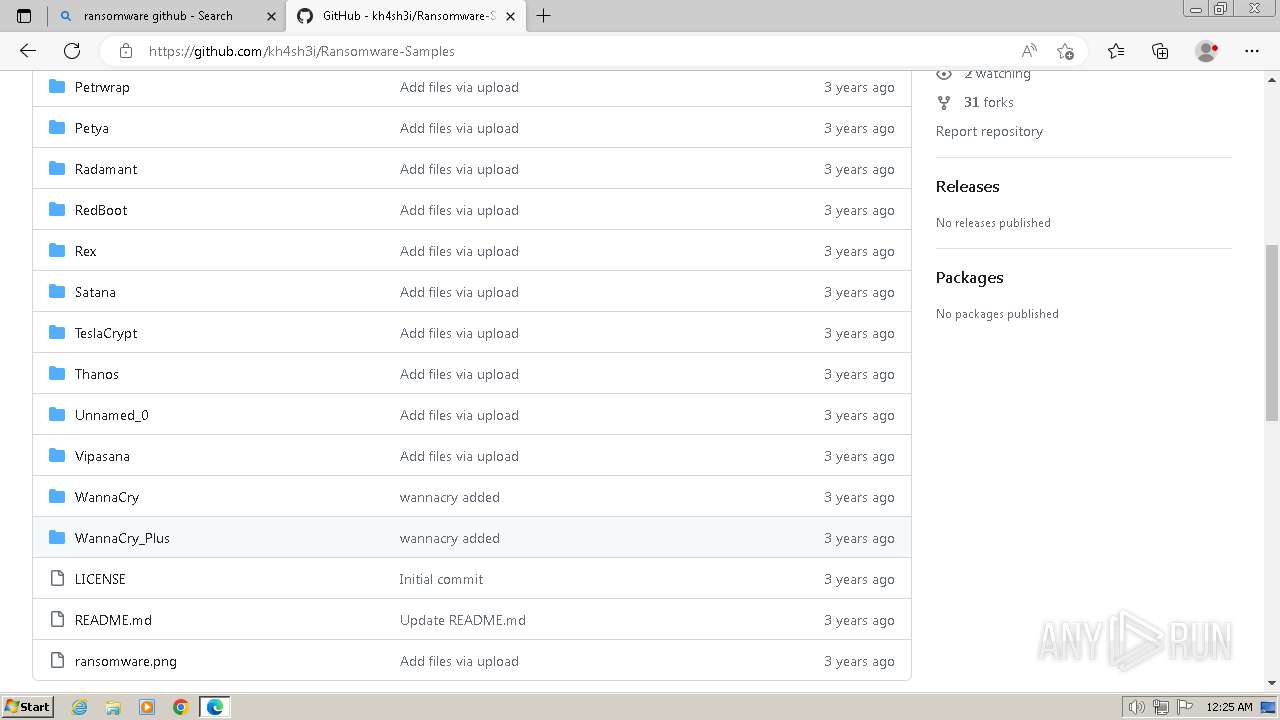Open the volume control in tray

pyautogui.click(x=1137, y=707)
